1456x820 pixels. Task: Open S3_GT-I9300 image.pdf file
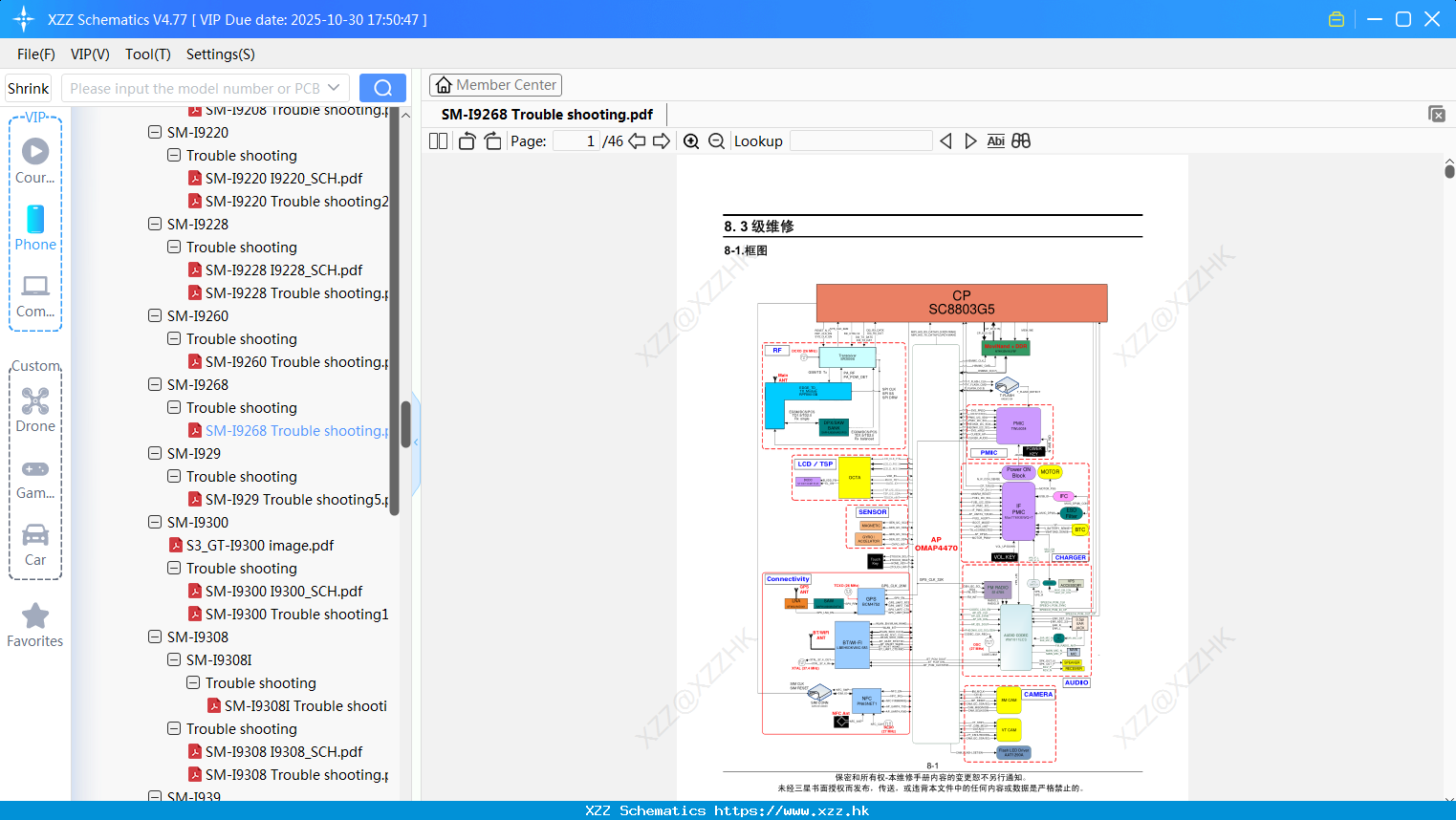260,546
